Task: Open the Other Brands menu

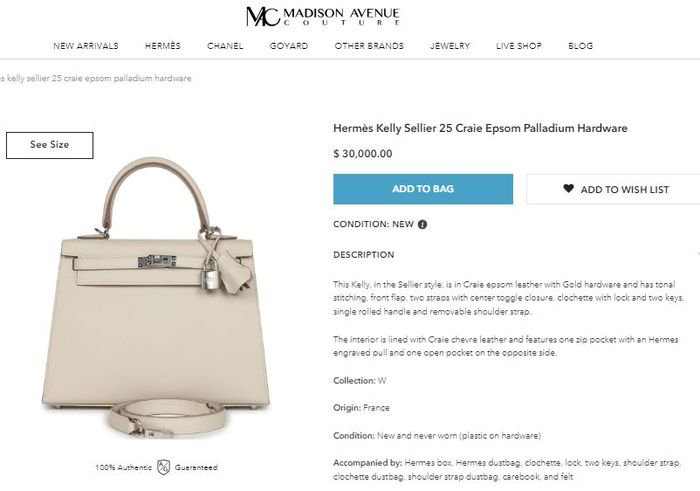Action: 369,46
